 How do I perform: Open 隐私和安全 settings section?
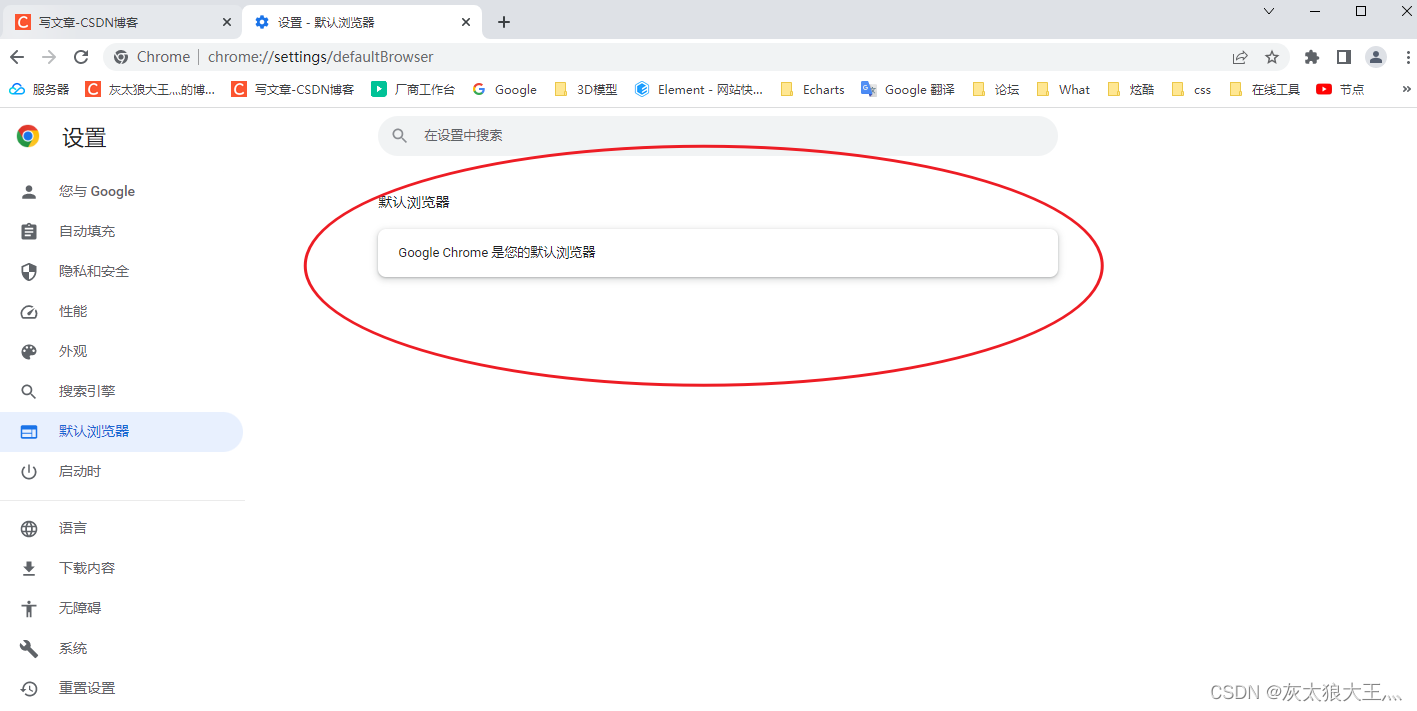click(121, 271)
